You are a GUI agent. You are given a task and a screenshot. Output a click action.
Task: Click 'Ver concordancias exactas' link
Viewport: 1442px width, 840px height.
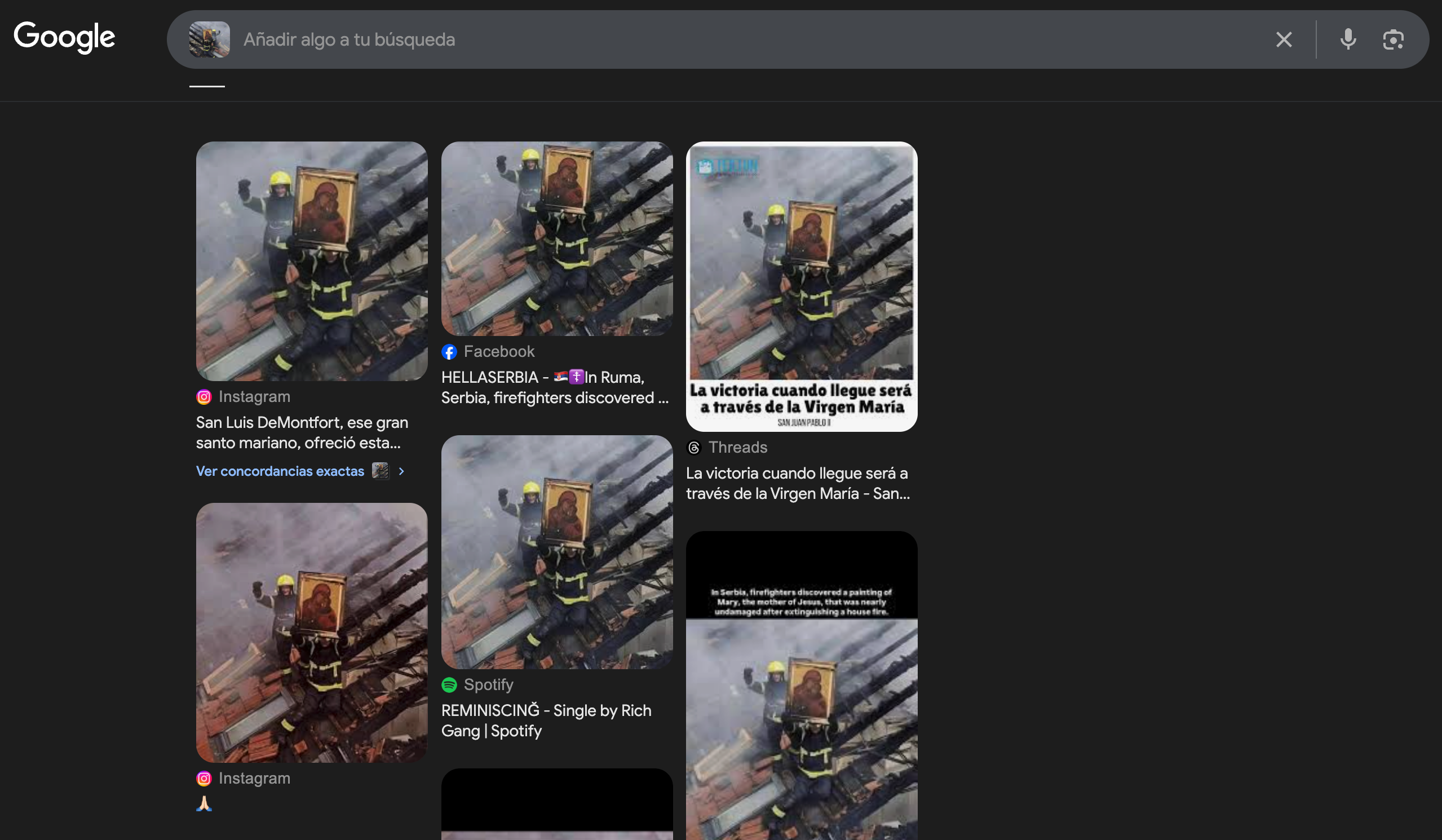[x=280, y=471]
